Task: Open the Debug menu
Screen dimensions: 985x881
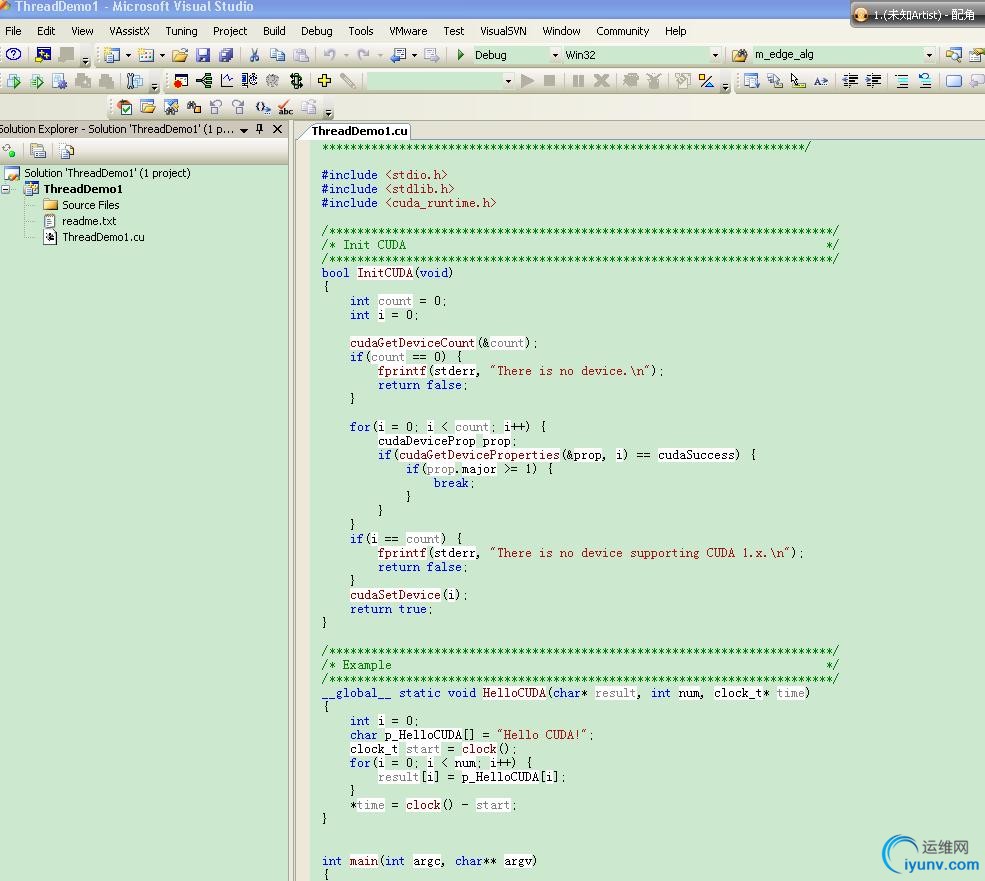Action: (317, 31)
